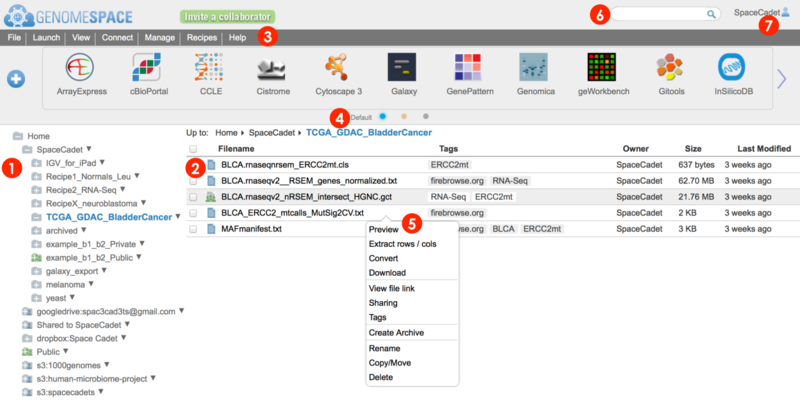The width and height of the screenshot is (800, 400).
Task: Open the Launch menu
Action: pos(46,38)
